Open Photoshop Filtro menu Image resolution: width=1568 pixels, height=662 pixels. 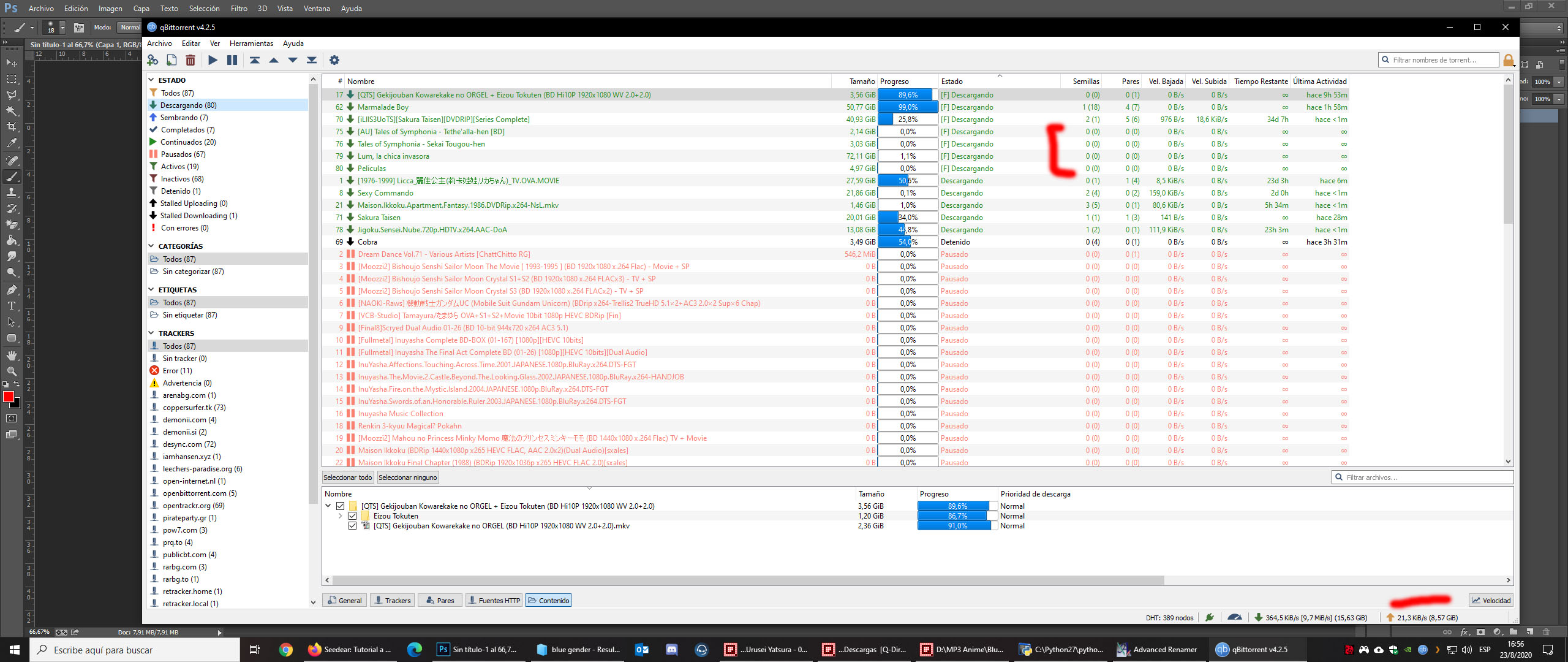(239, 9)
